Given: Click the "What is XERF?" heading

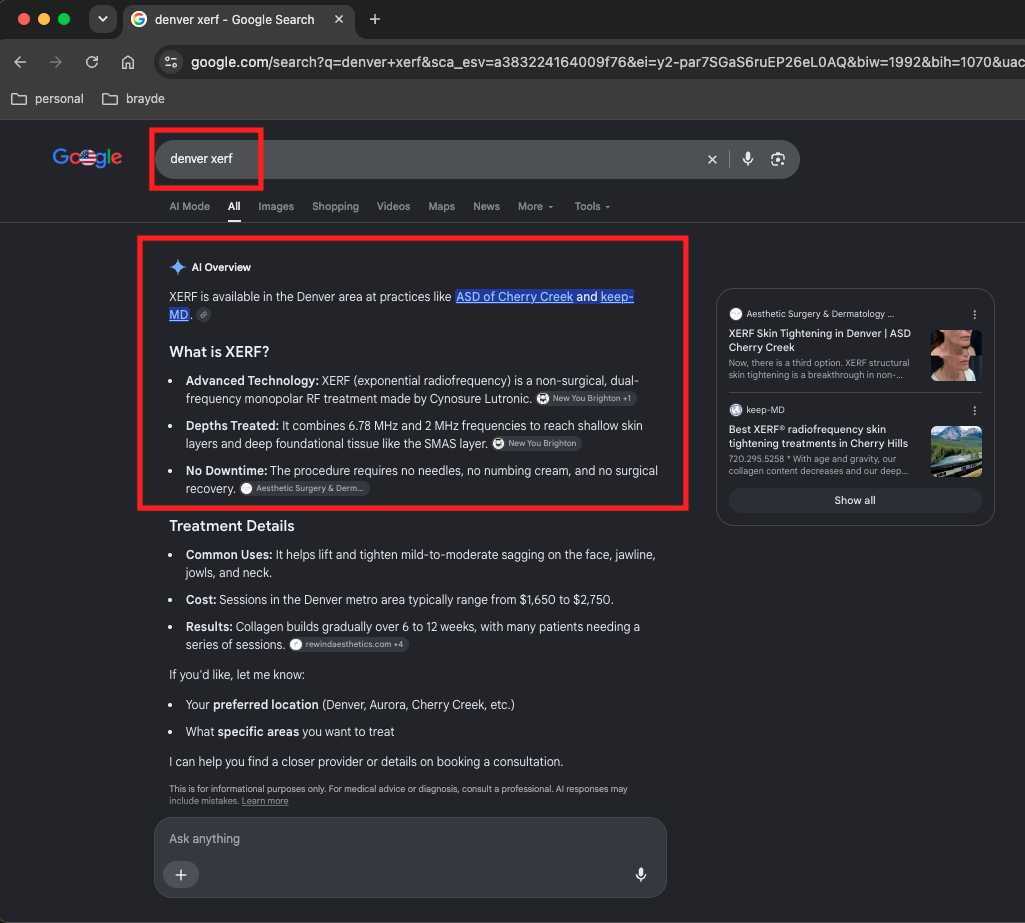Looking at the screenshot, I should click(219, 352).
